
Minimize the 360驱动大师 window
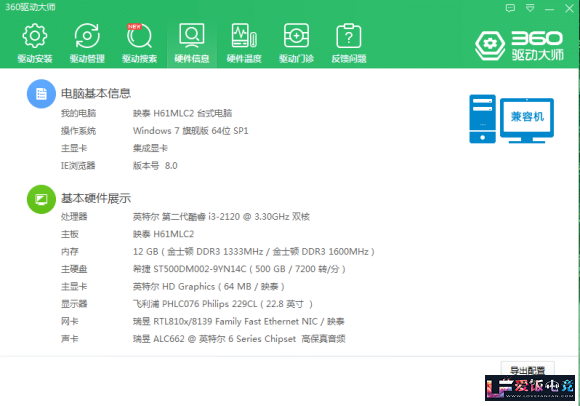click(x=550, y=9)
